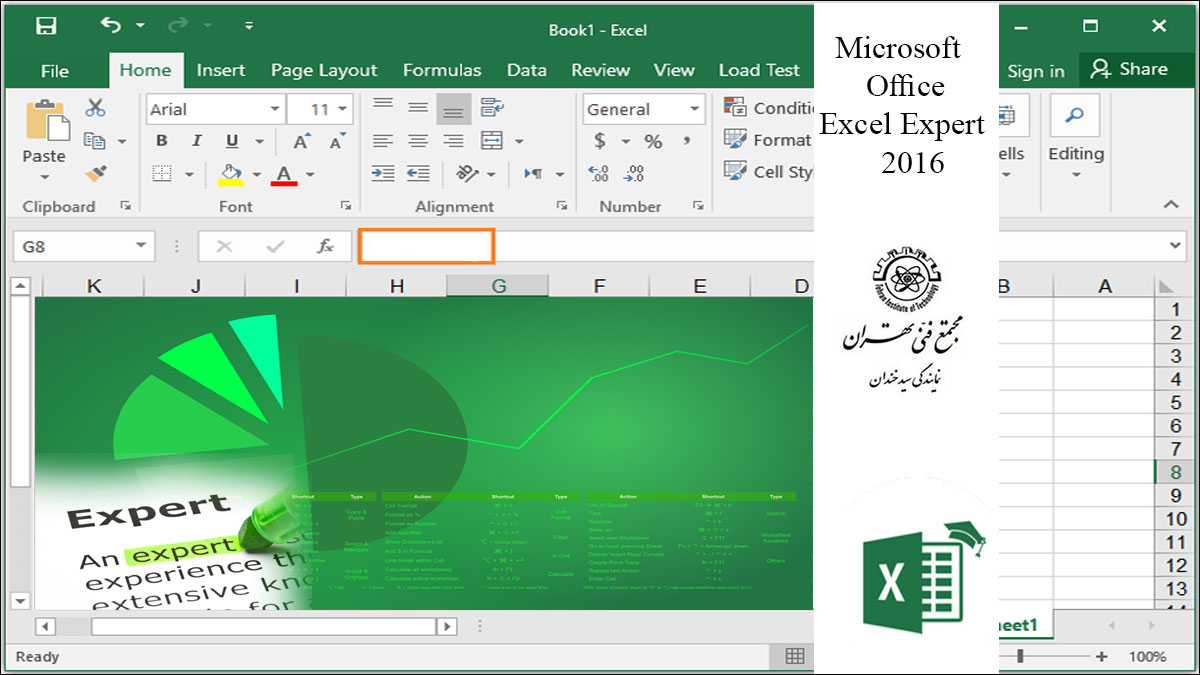Expand the Paste options arrow
1200x675 pixels.
pyautogui.click(x=44, y=177)
